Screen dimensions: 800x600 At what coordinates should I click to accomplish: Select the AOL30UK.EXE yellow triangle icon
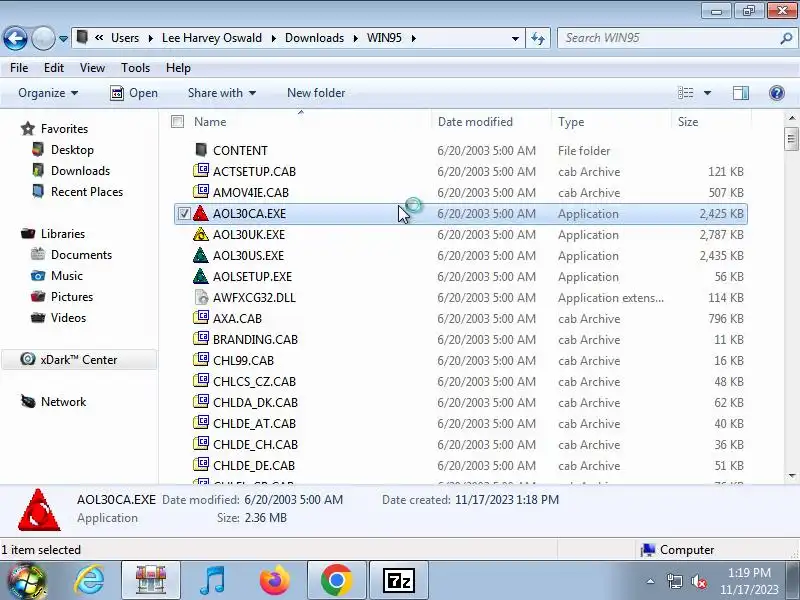pos(201,234)
